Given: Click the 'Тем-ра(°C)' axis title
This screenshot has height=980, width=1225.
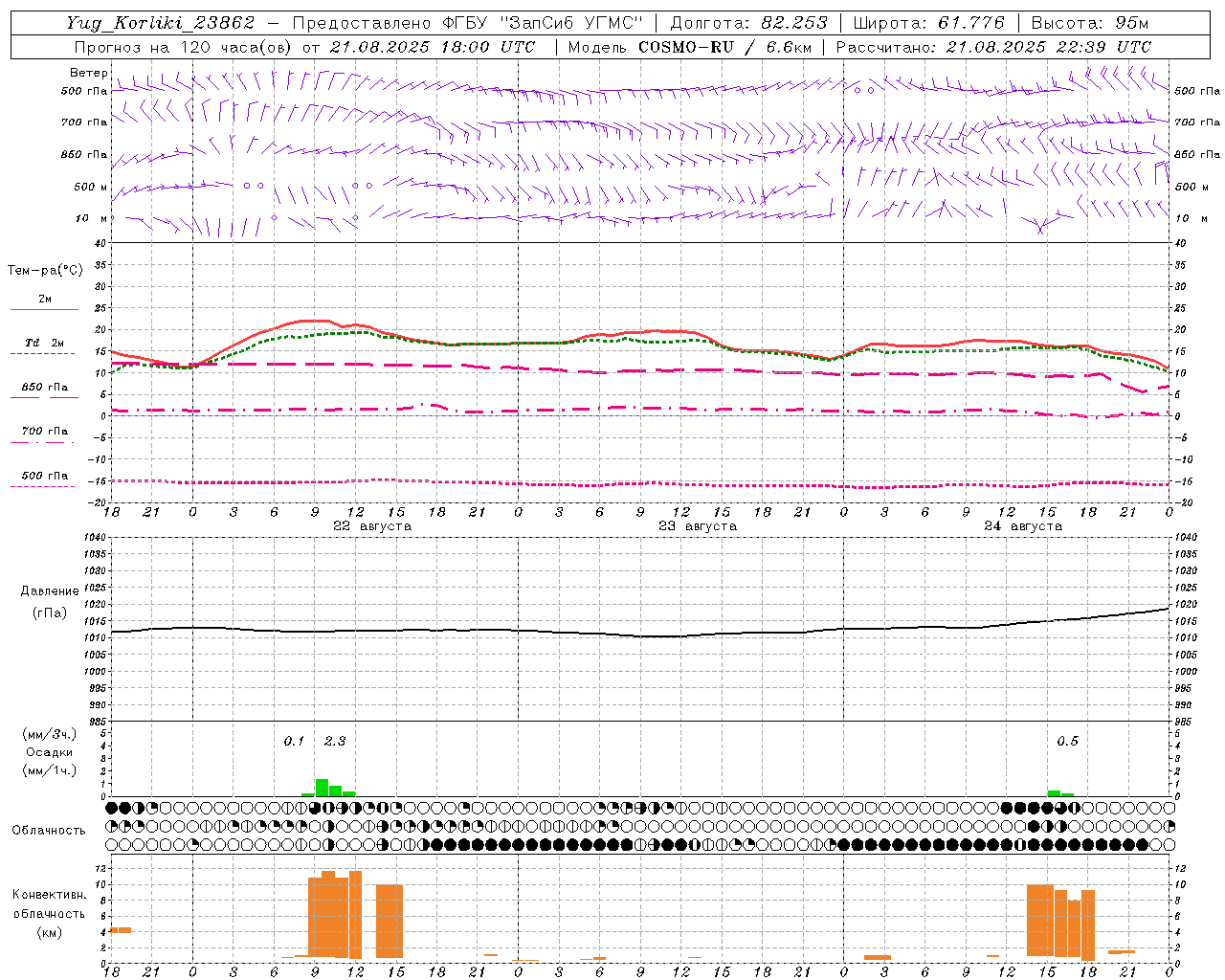Looking at the screenshot, I should [45, 271].
